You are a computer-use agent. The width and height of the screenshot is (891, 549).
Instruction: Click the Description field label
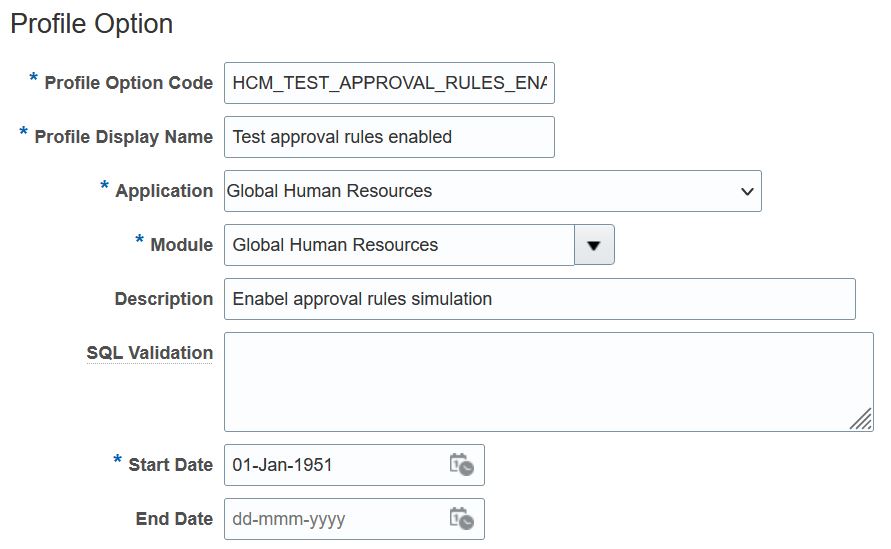point(164,299)
